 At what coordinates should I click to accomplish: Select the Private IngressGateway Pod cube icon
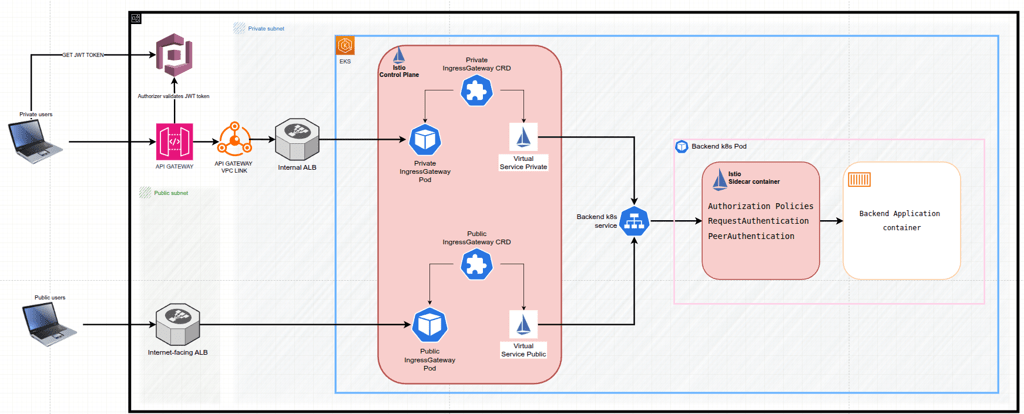click(x=425, y=141)
